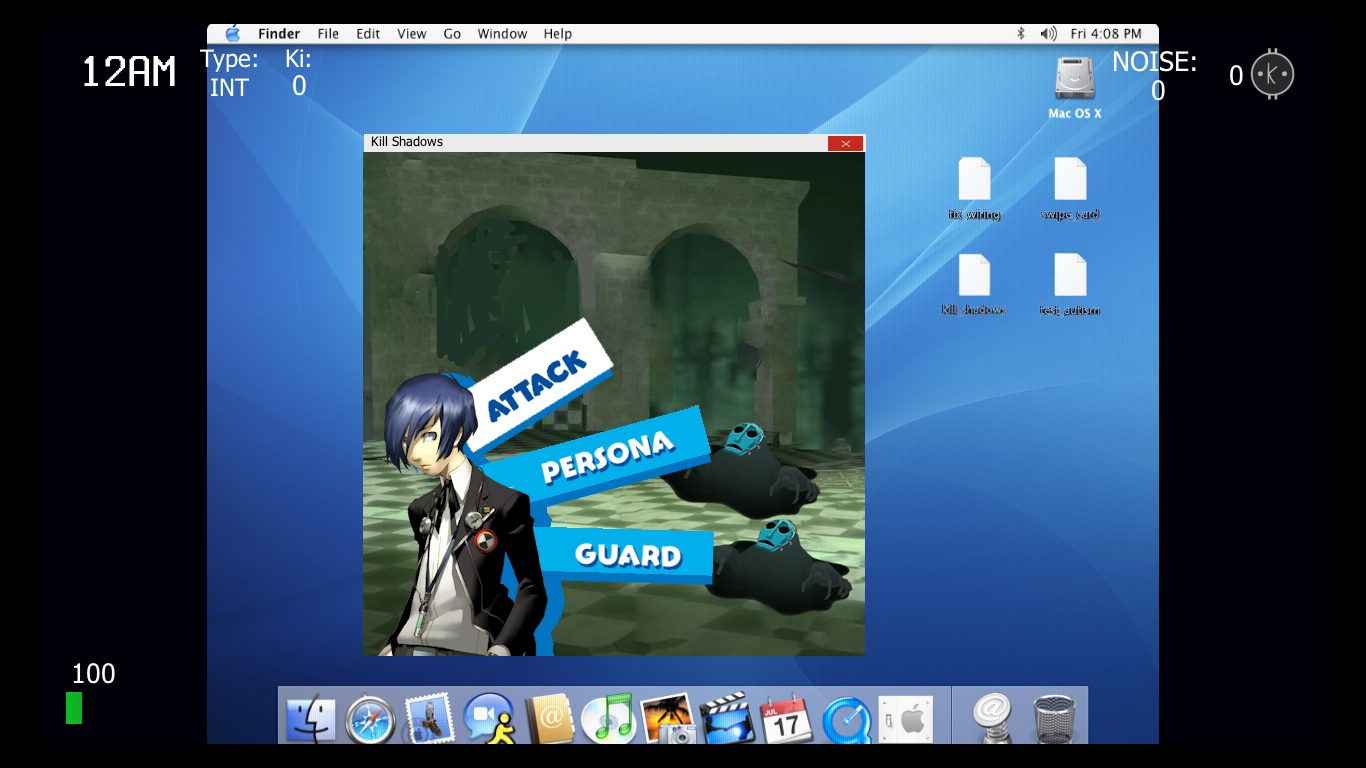The image size is (1366, 768).
Task: Click the 12AM time display
Action: [128, 72]
